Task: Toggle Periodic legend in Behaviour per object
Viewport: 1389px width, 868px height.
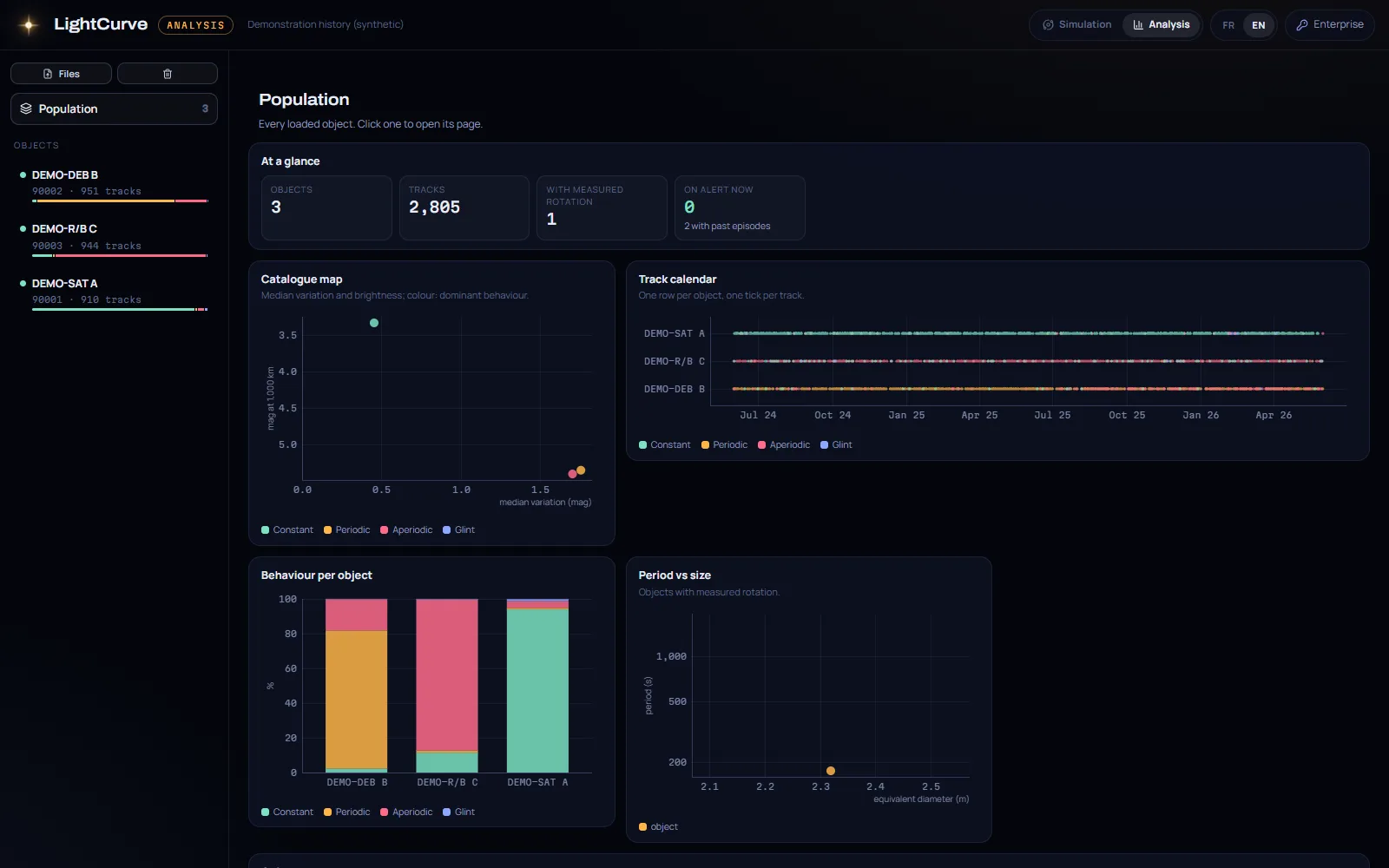Action: tap(347, 812)
